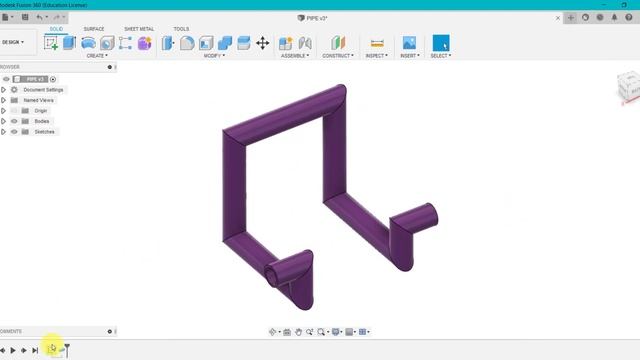
Task: Click the Zoom Window magnifier icon
Action: (x=321, y=332)
